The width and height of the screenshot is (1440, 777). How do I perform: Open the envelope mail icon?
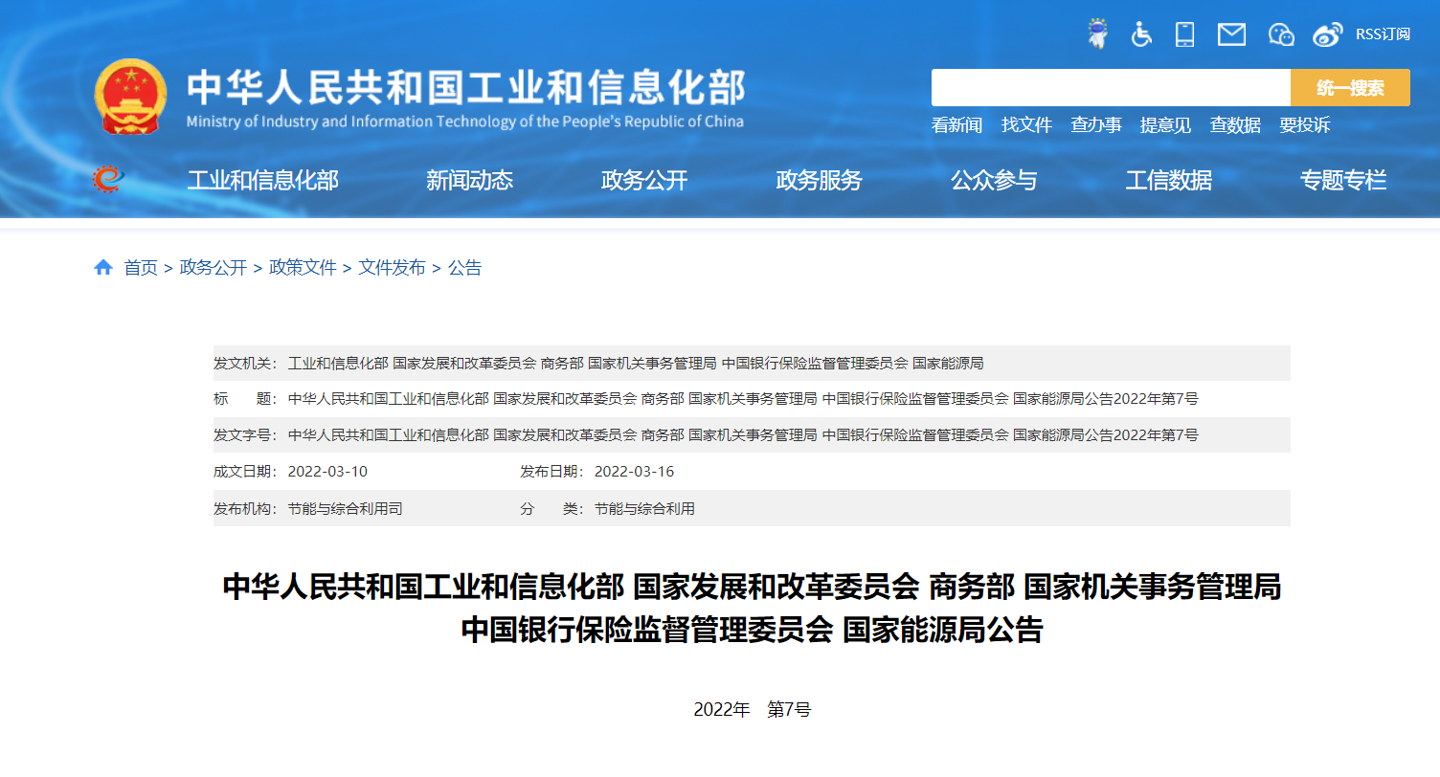(x=1231, y=34)
